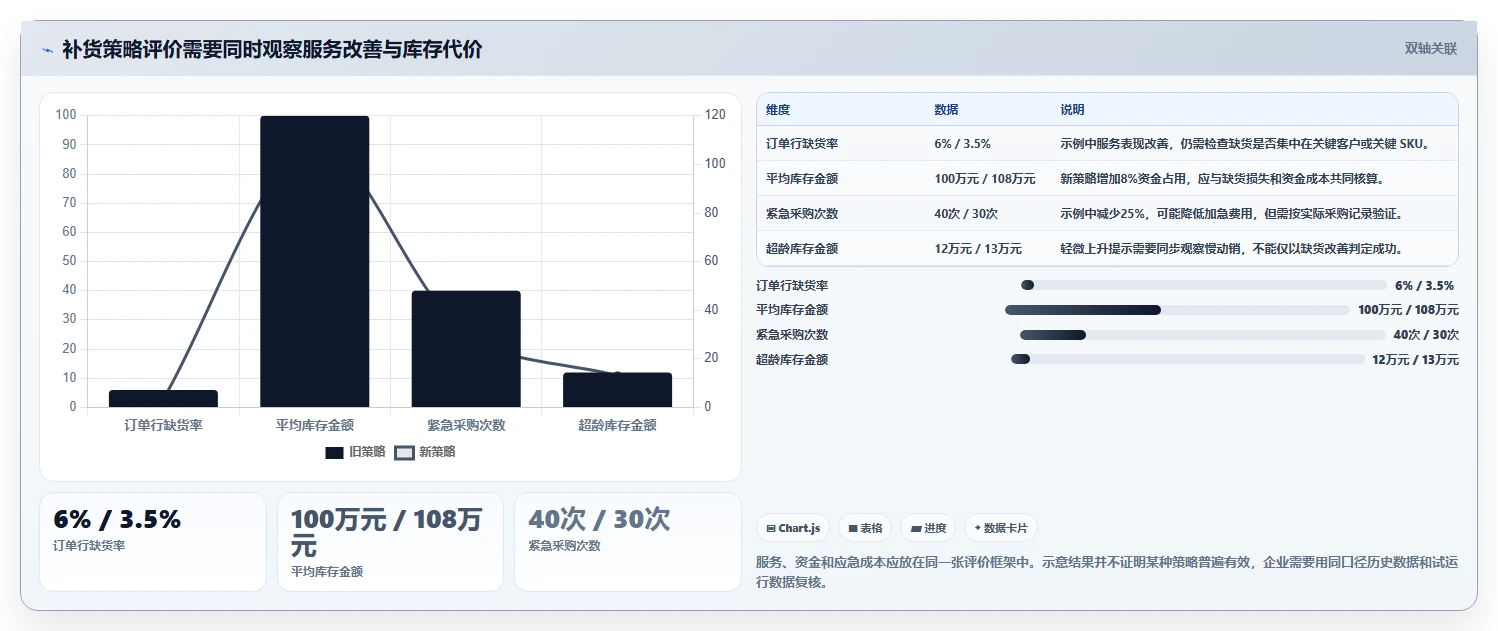The height and width of the screenshot is (631, 1498).
Task: Click the footer note starting 服务、资金和应急成本
Action: tap(1107, 572)
